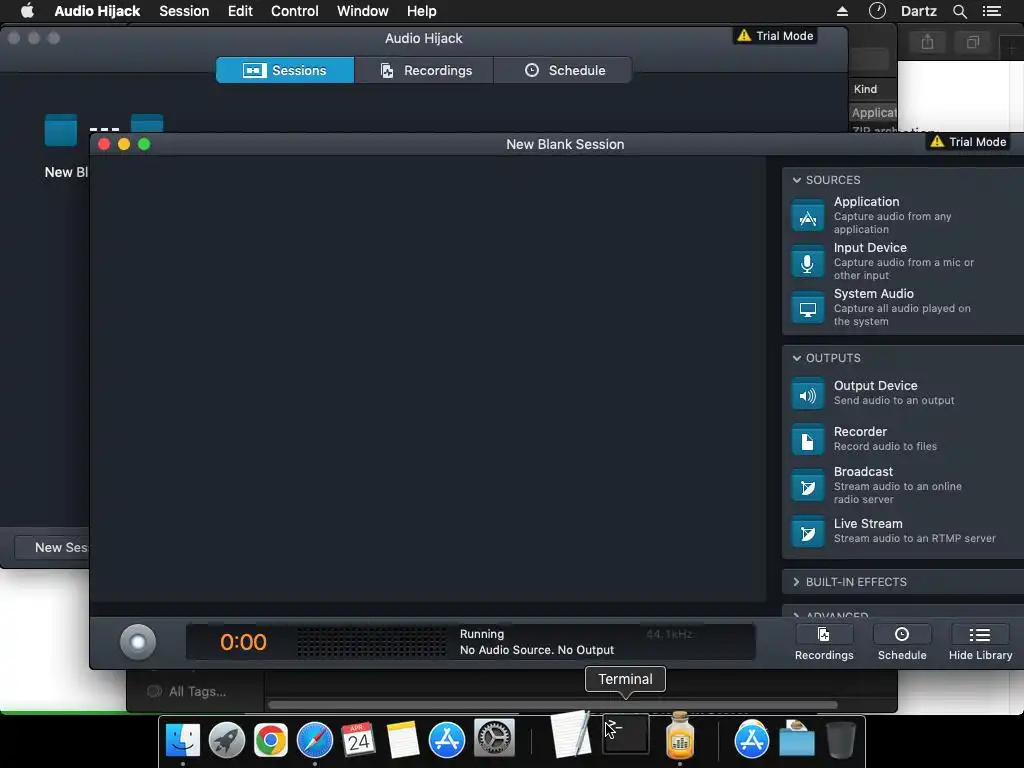1024x768 pixels.
Task: Open App Store from the Dock
Action: coord(447,740)
